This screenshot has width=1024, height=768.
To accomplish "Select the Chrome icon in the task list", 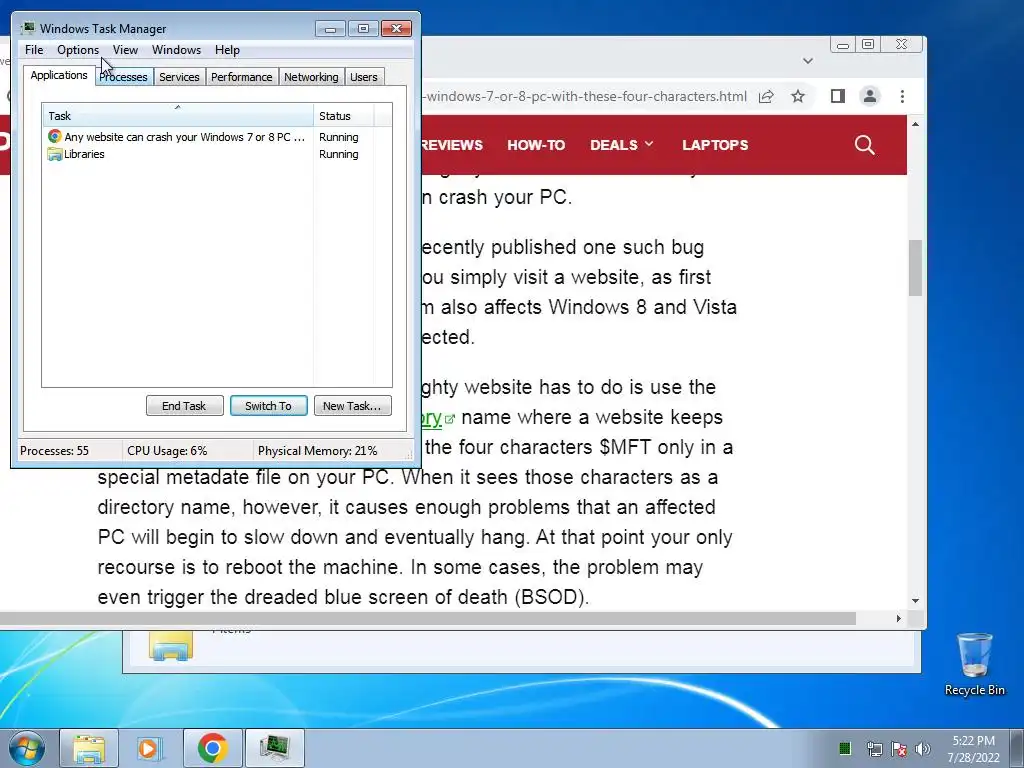I will 55,136.
